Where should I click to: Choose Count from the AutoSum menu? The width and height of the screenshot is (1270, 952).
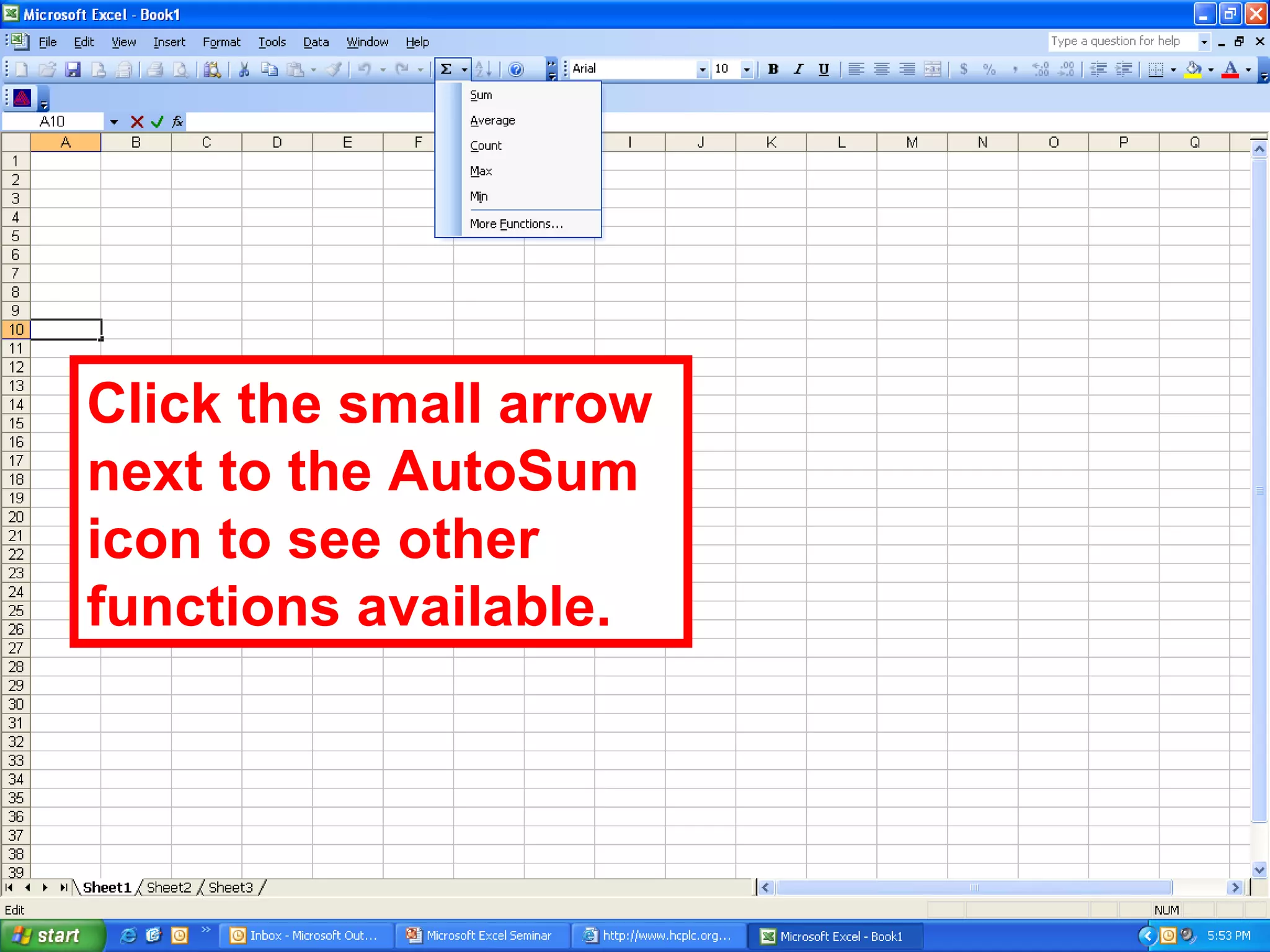click(x=518, y=146)
